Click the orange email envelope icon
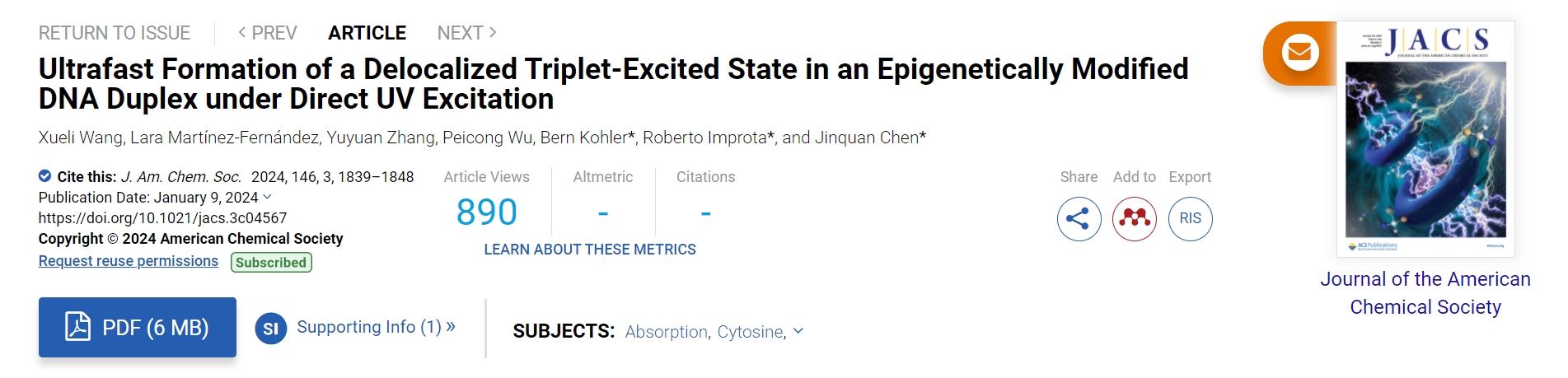The width and height of the screenshot is (1568, 378). (x=1299, y=53)
